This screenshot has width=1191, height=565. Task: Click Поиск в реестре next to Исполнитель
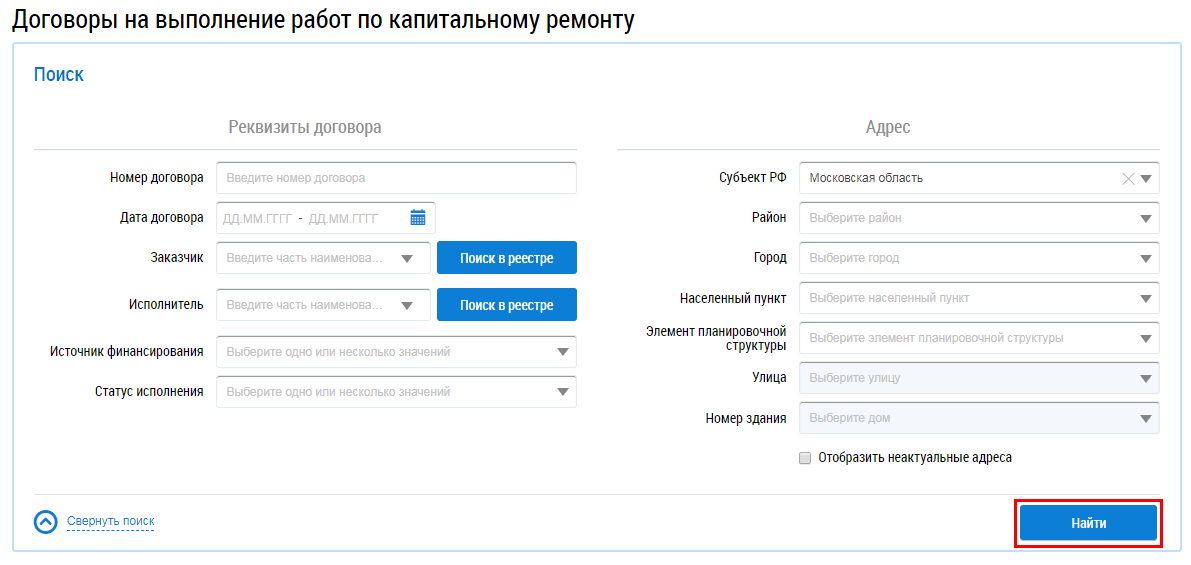[506, 305]
